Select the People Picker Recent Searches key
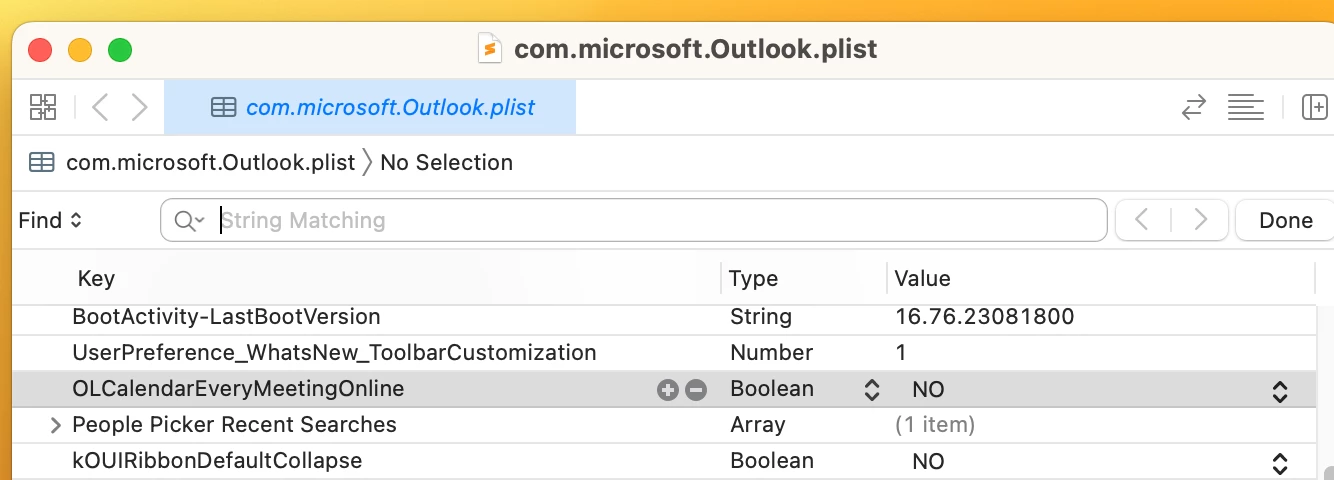Screen dimensions: 1334x480 234,425
